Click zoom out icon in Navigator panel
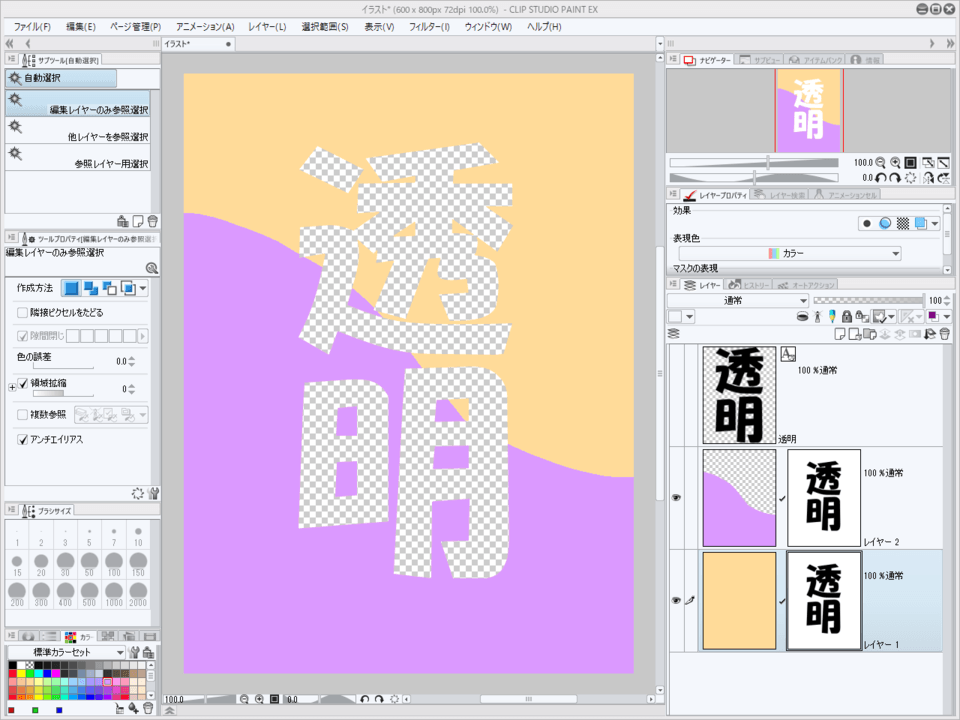 [x=880, y=162]
